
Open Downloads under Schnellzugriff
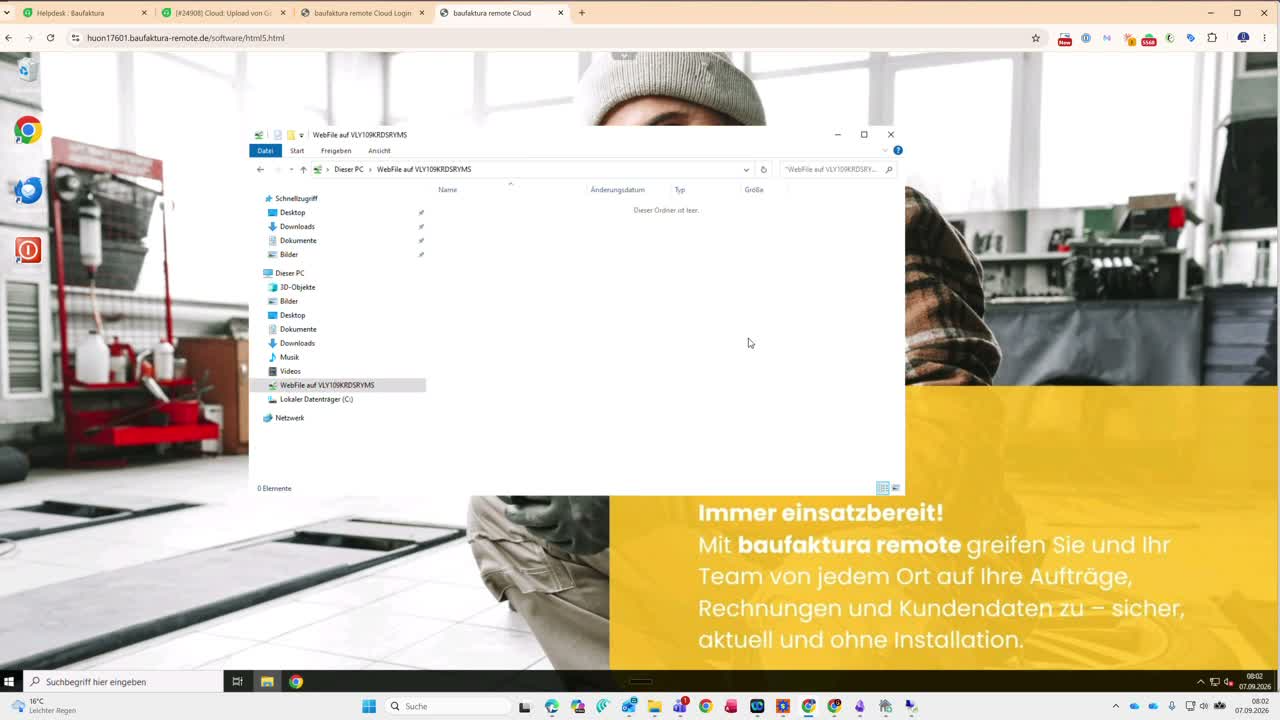tap(297, 226)
